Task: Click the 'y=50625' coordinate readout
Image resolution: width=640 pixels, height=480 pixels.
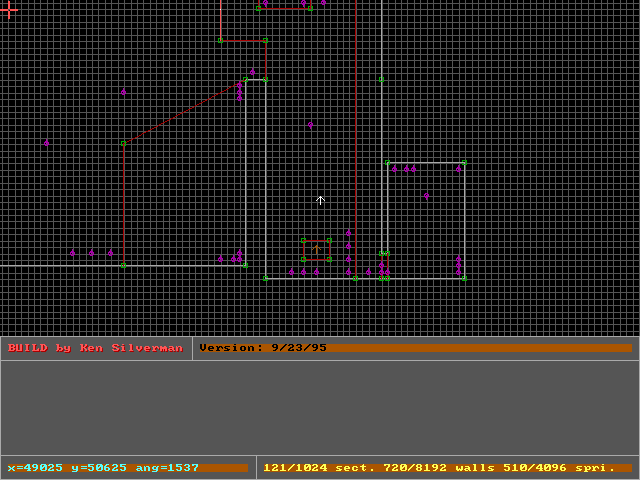Action: (99, 468)
